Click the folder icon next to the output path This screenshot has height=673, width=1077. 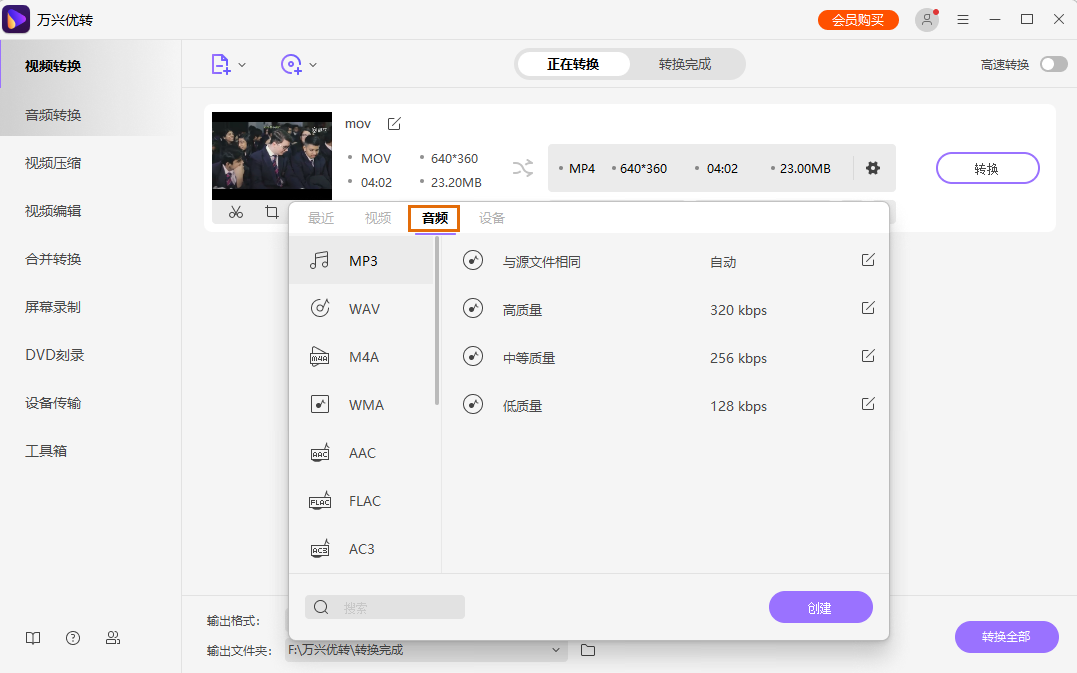point(587,649)
